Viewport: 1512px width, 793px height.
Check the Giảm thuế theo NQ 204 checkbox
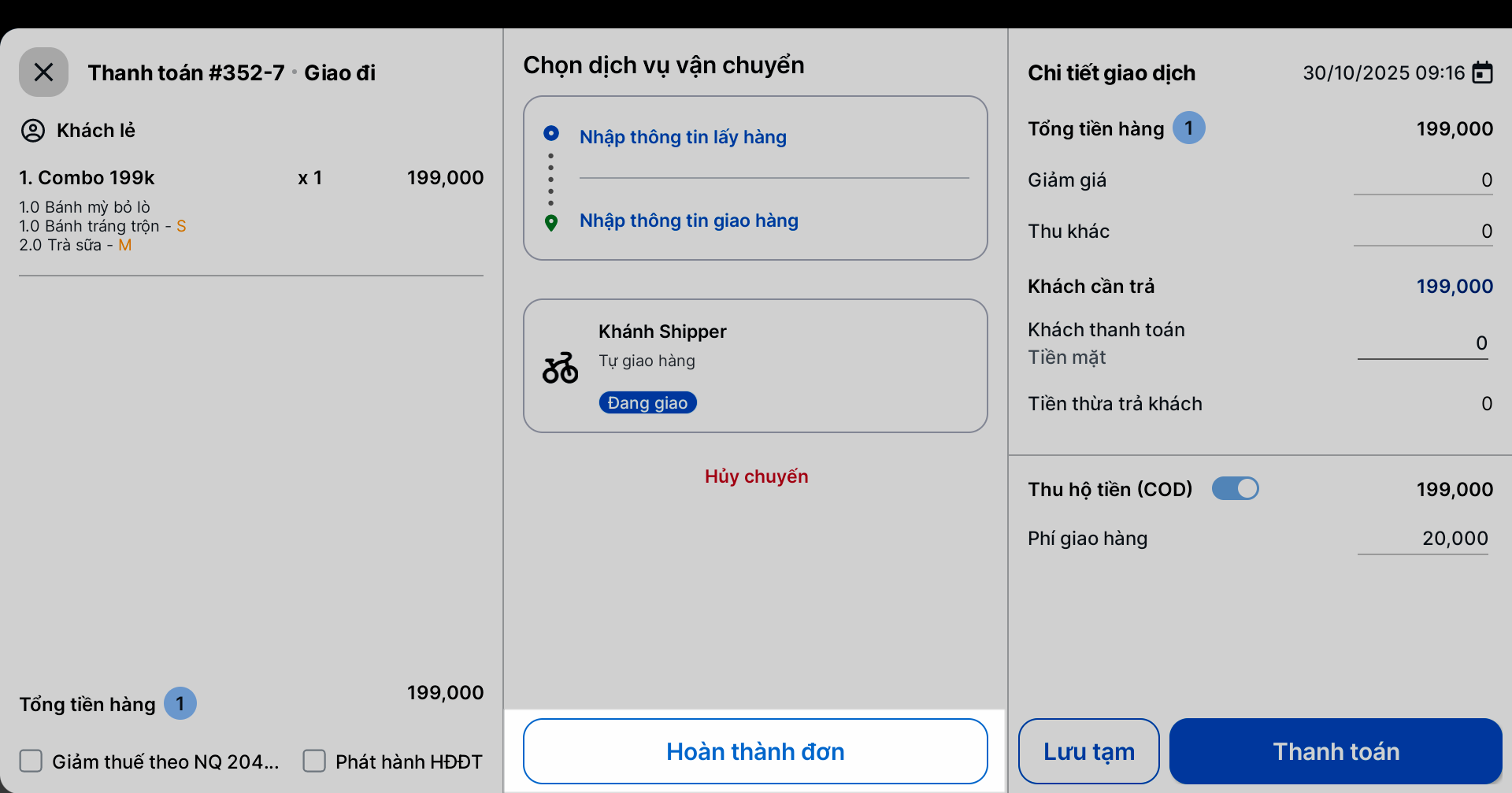(31, 761)
